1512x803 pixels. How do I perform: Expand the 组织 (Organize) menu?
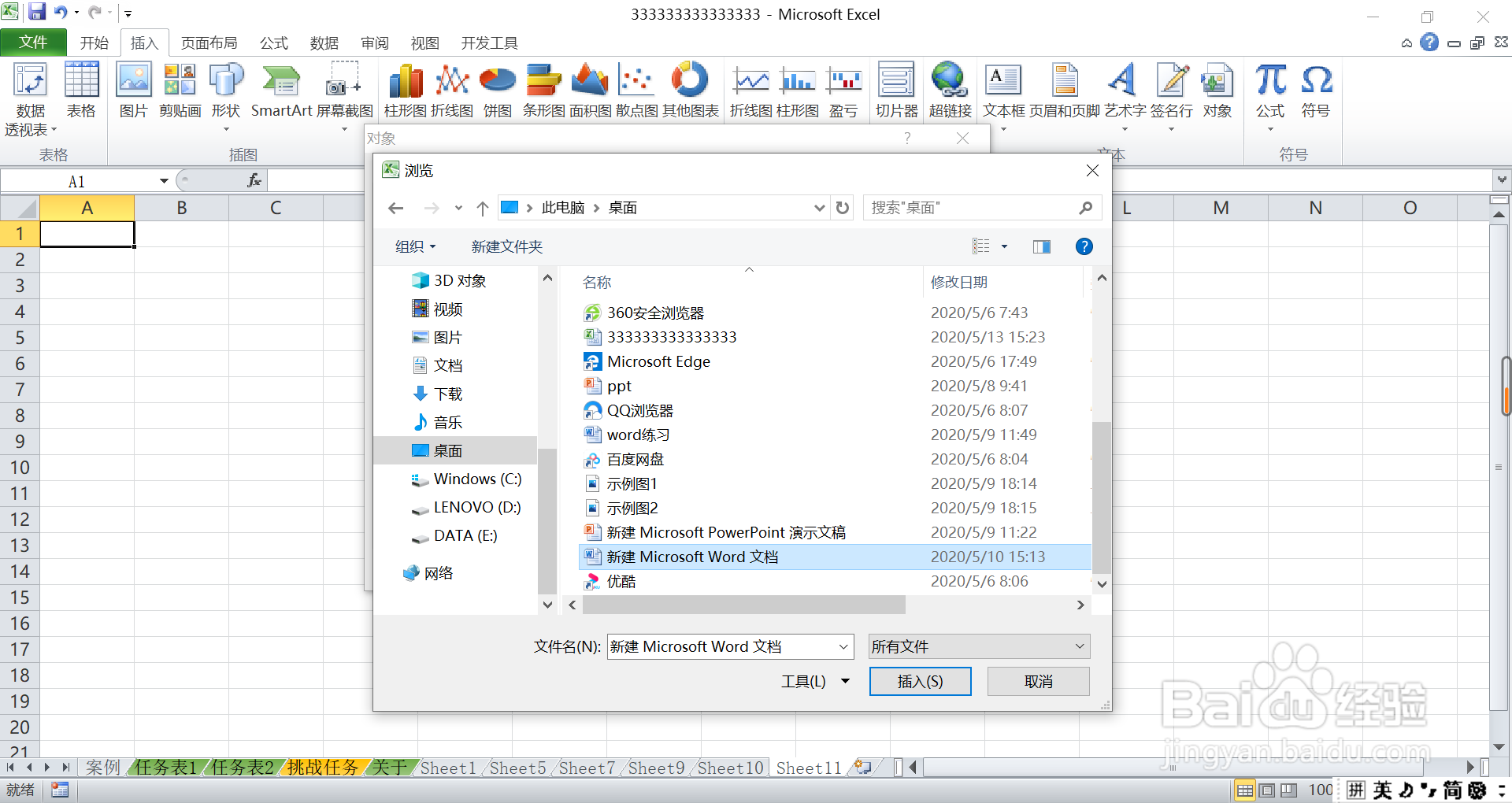[x=415, y=246]
